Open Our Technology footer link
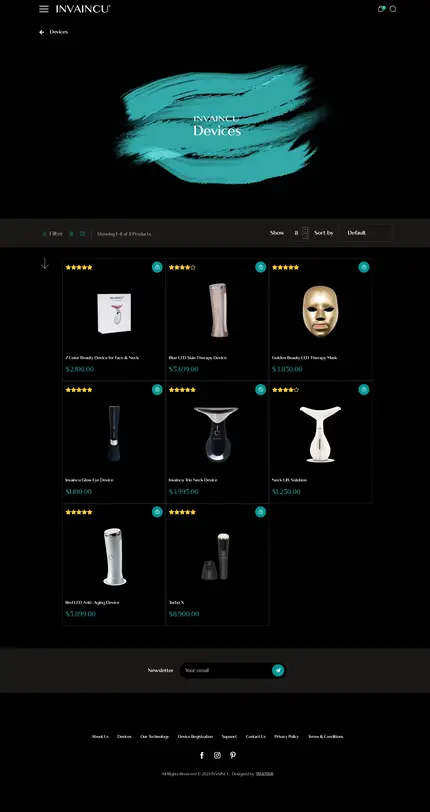 tap(154, 736)
